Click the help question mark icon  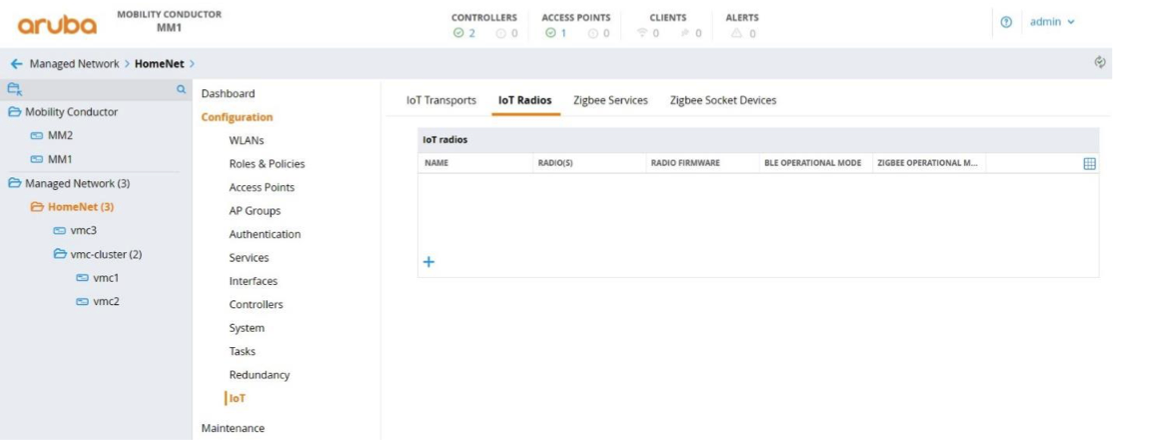pos(1006,23)
